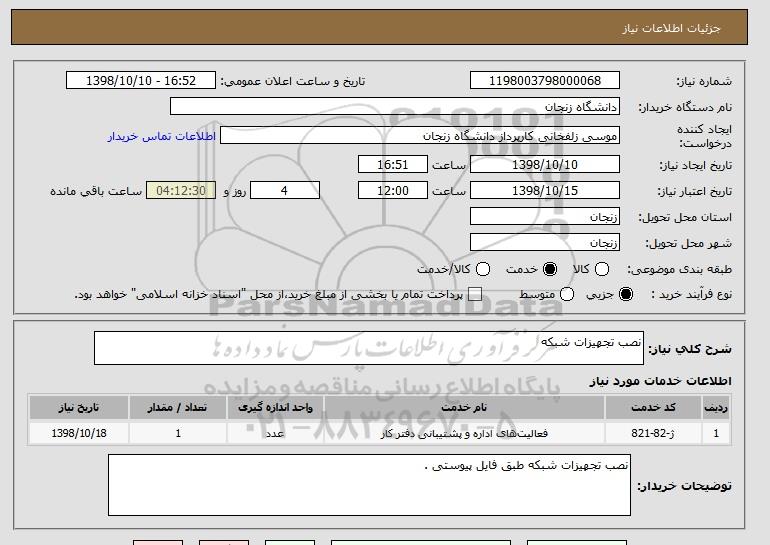
Task: Choose جزیی purchase process type
Action: (x=626, y=294)
